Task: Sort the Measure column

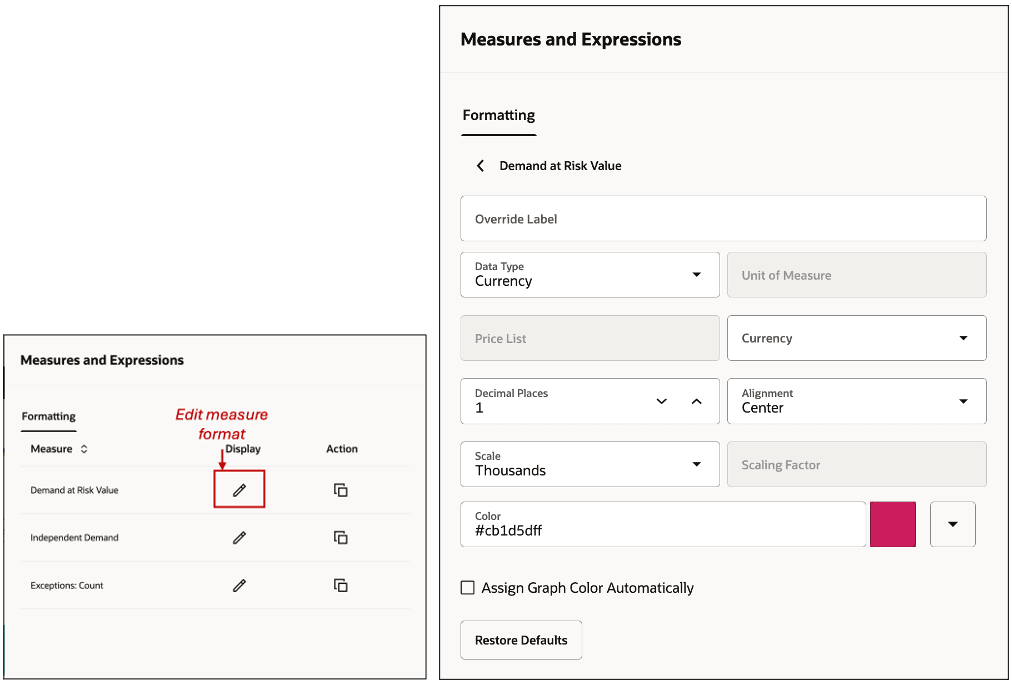Action: click(x=84, y=450)
